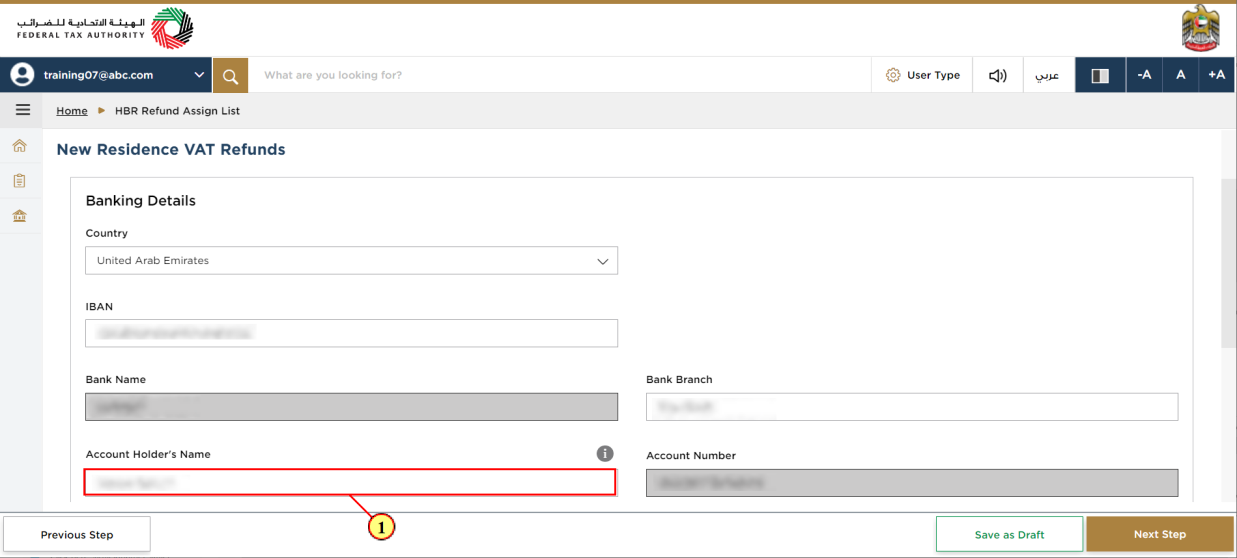Click the search magnifier icon
Image resolution: width=1237 pixels, height=558 pixels.
(230, 75)
